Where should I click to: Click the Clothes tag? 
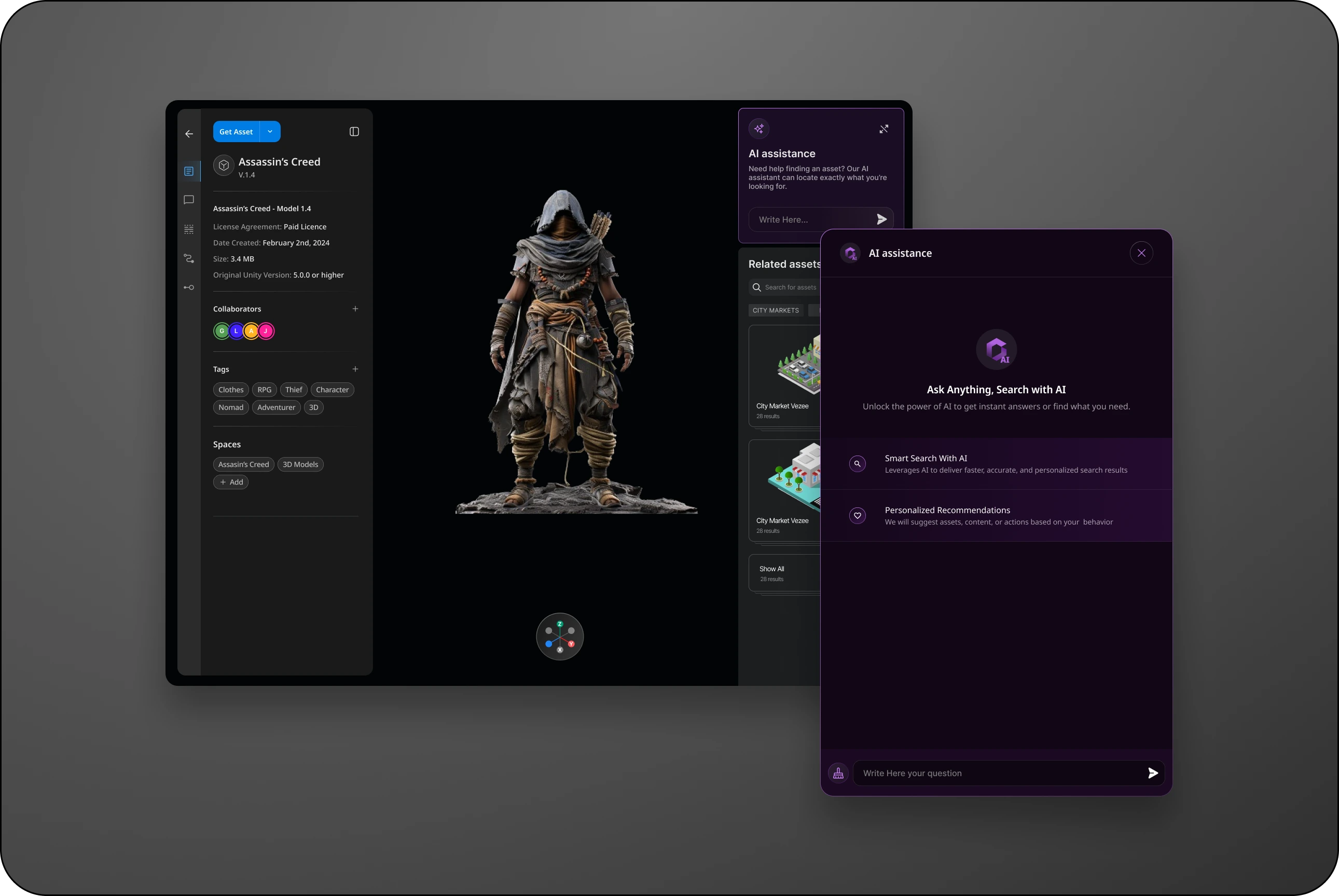(x=231, y=390)
